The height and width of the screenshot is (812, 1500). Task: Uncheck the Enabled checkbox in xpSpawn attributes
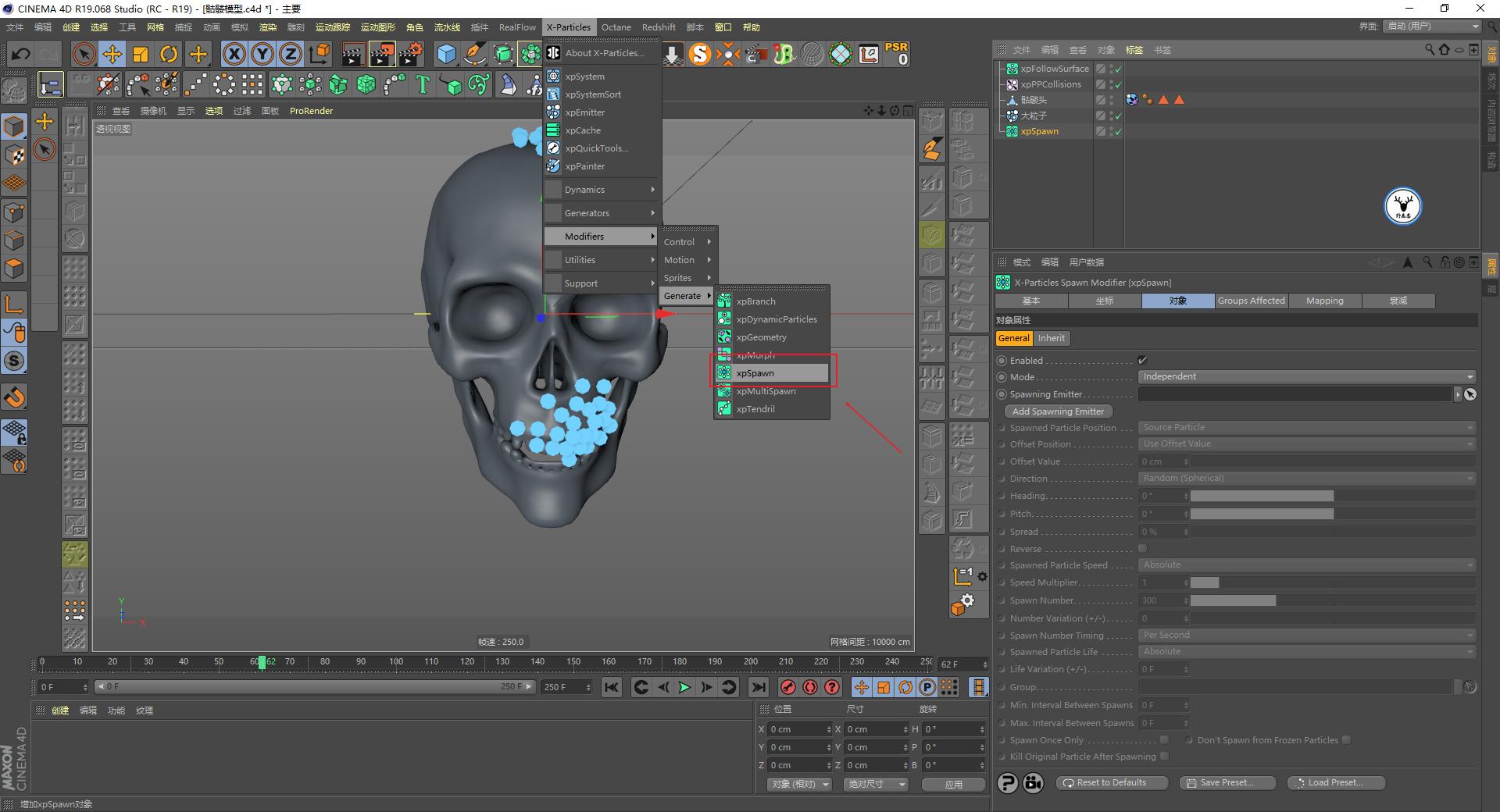(1142, 360)
